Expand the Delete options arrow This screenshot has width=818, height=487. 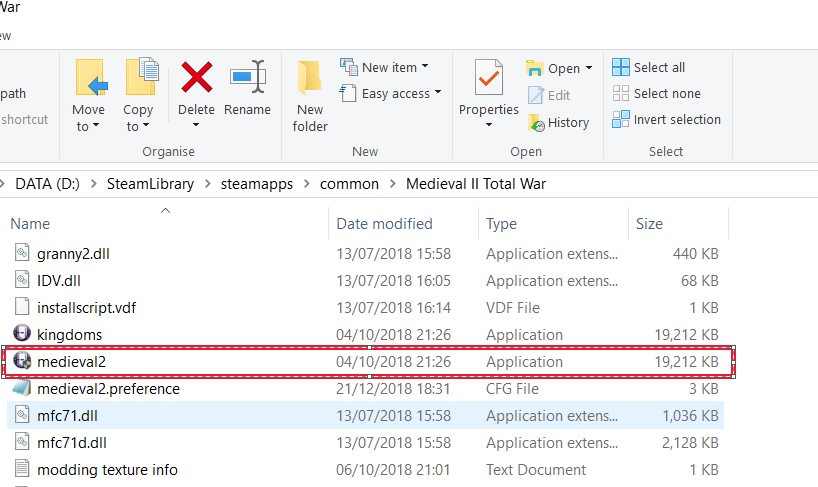point(196,125)
